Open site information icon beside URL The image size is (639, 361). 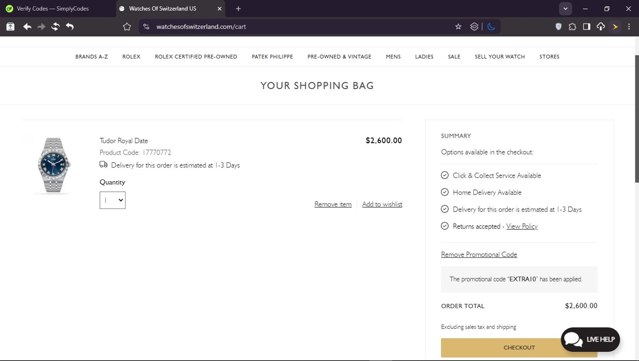click(146, 26)
